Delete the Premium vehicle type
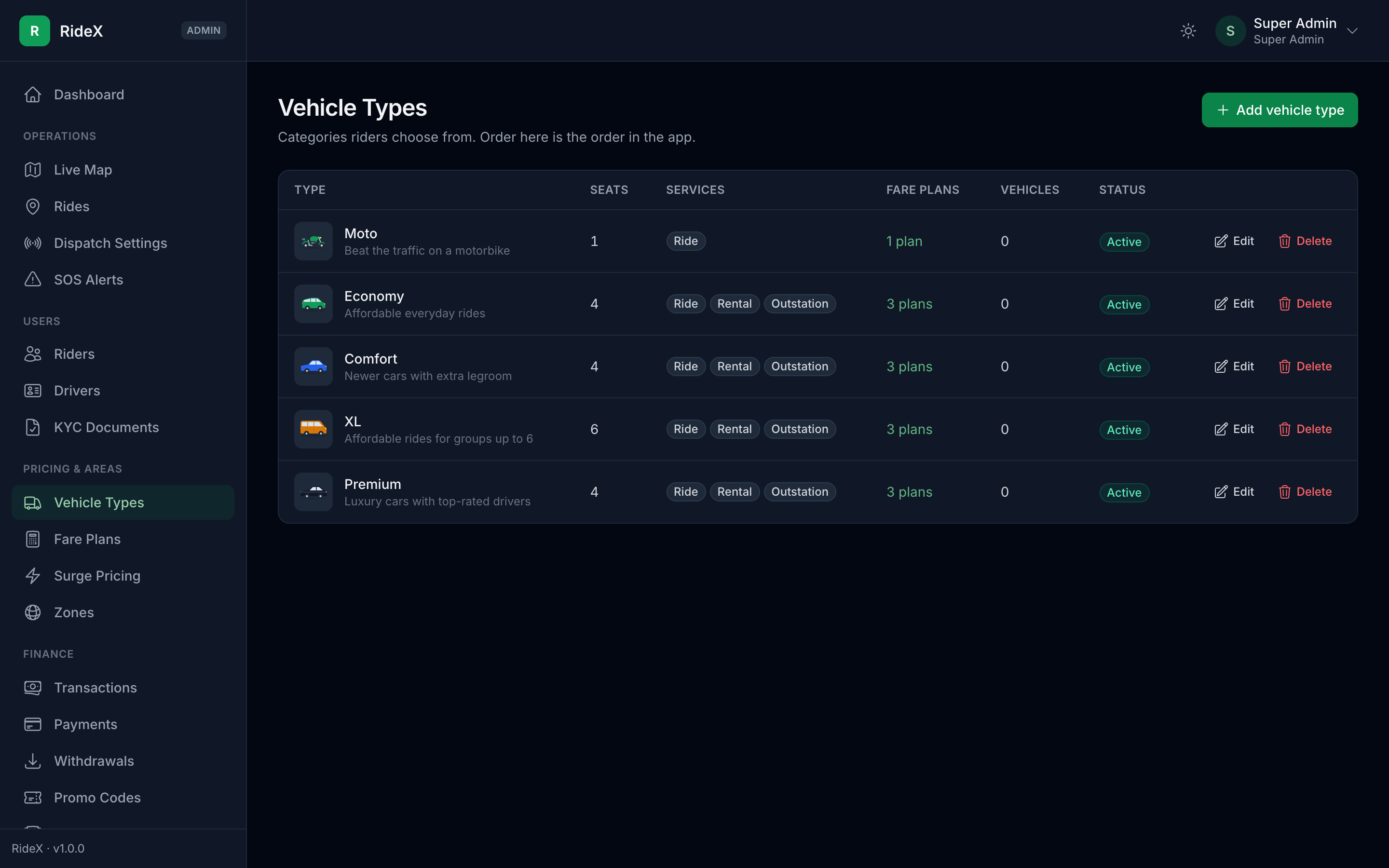Viewport: 1389px width, 868px height. (x=1305, y=492)
